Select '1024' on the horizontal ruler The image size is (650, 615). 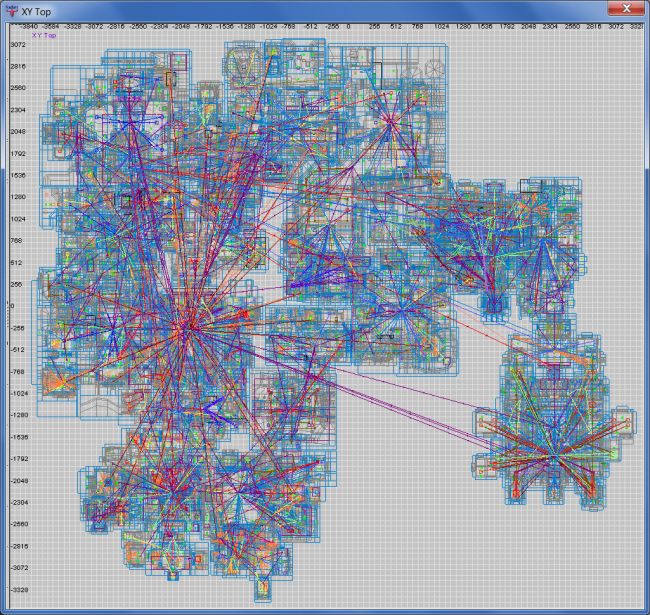(x=441, y=26)
